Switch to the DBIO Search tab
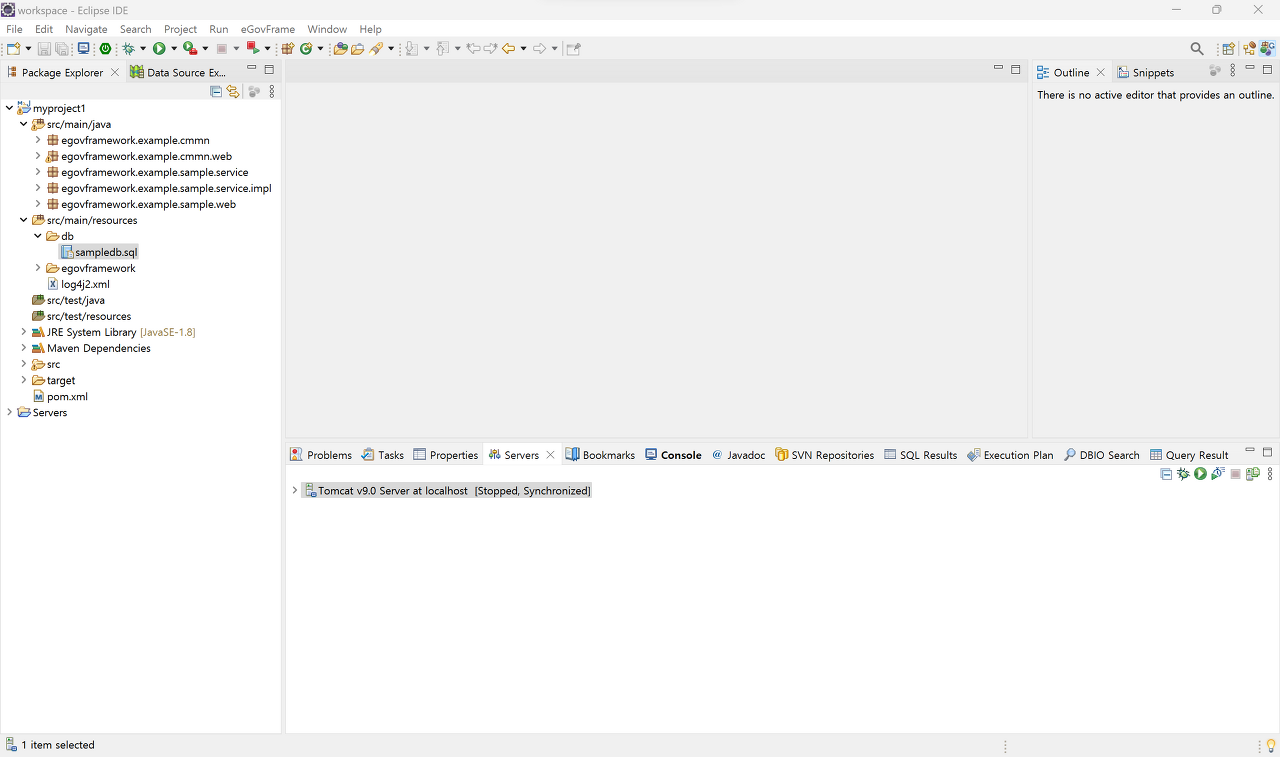 [1101, 455]
